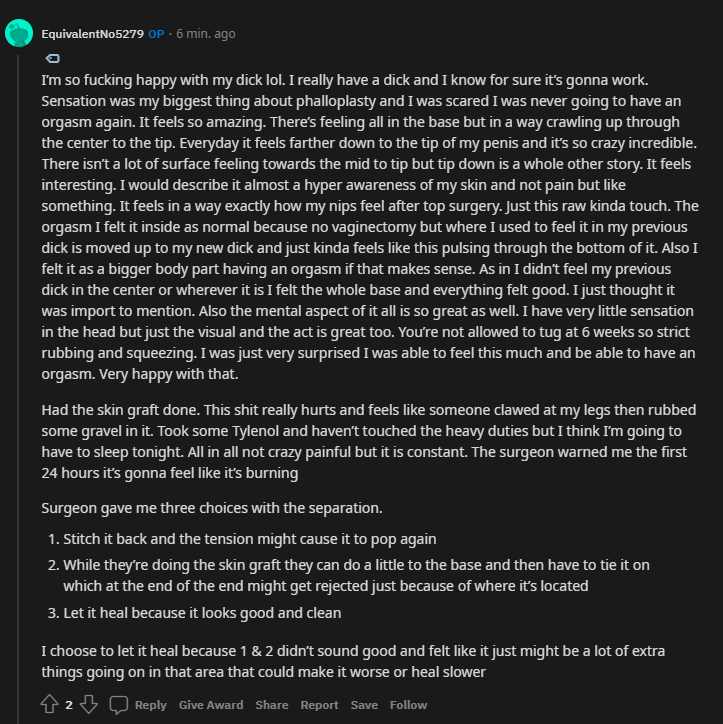Click the blue OP badge

pyautogui.click(x=156, y=34)
